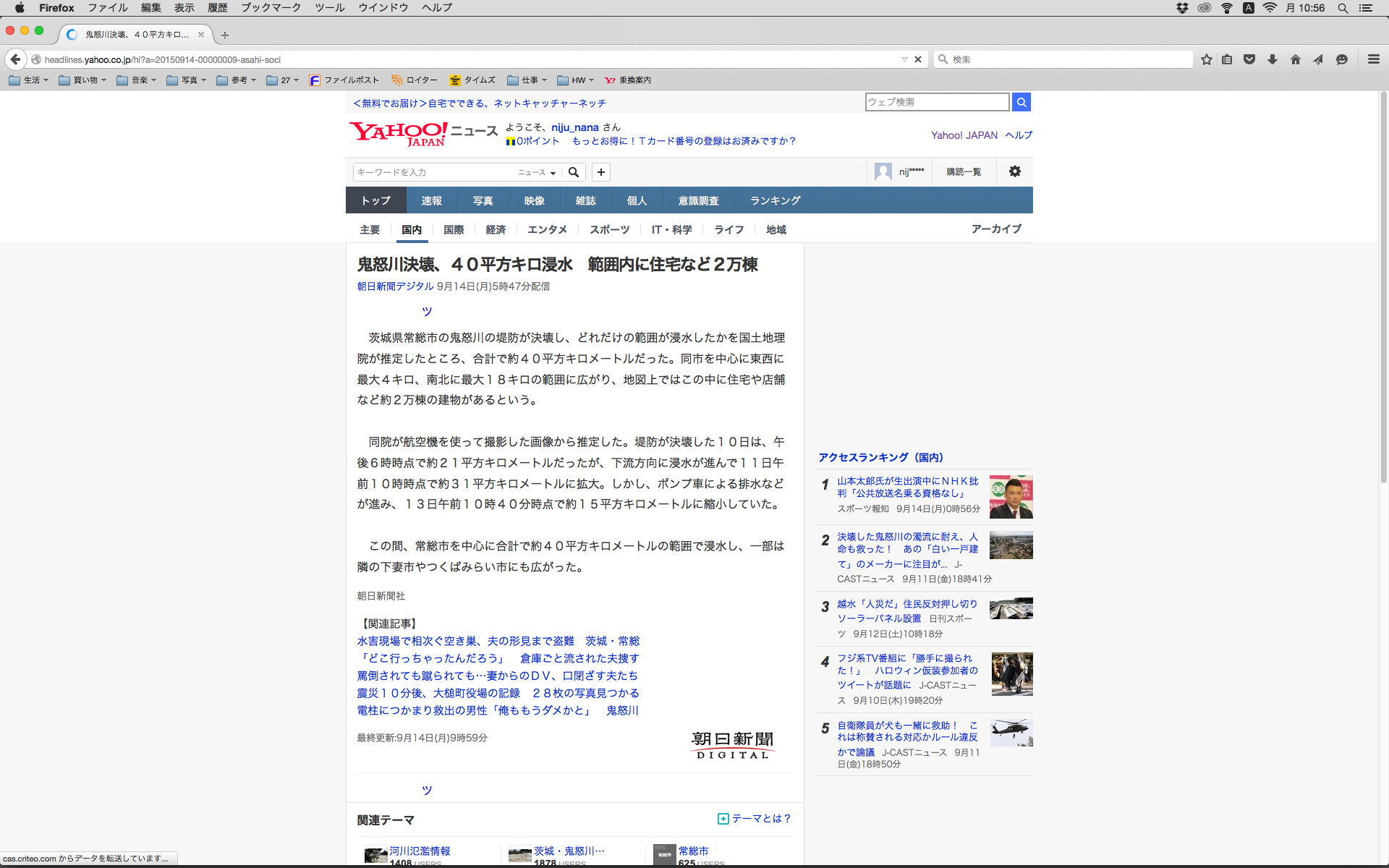Select the スポーツ category tab
Image resolution: width=1389 pixels, height=868 pixels.
609,229
